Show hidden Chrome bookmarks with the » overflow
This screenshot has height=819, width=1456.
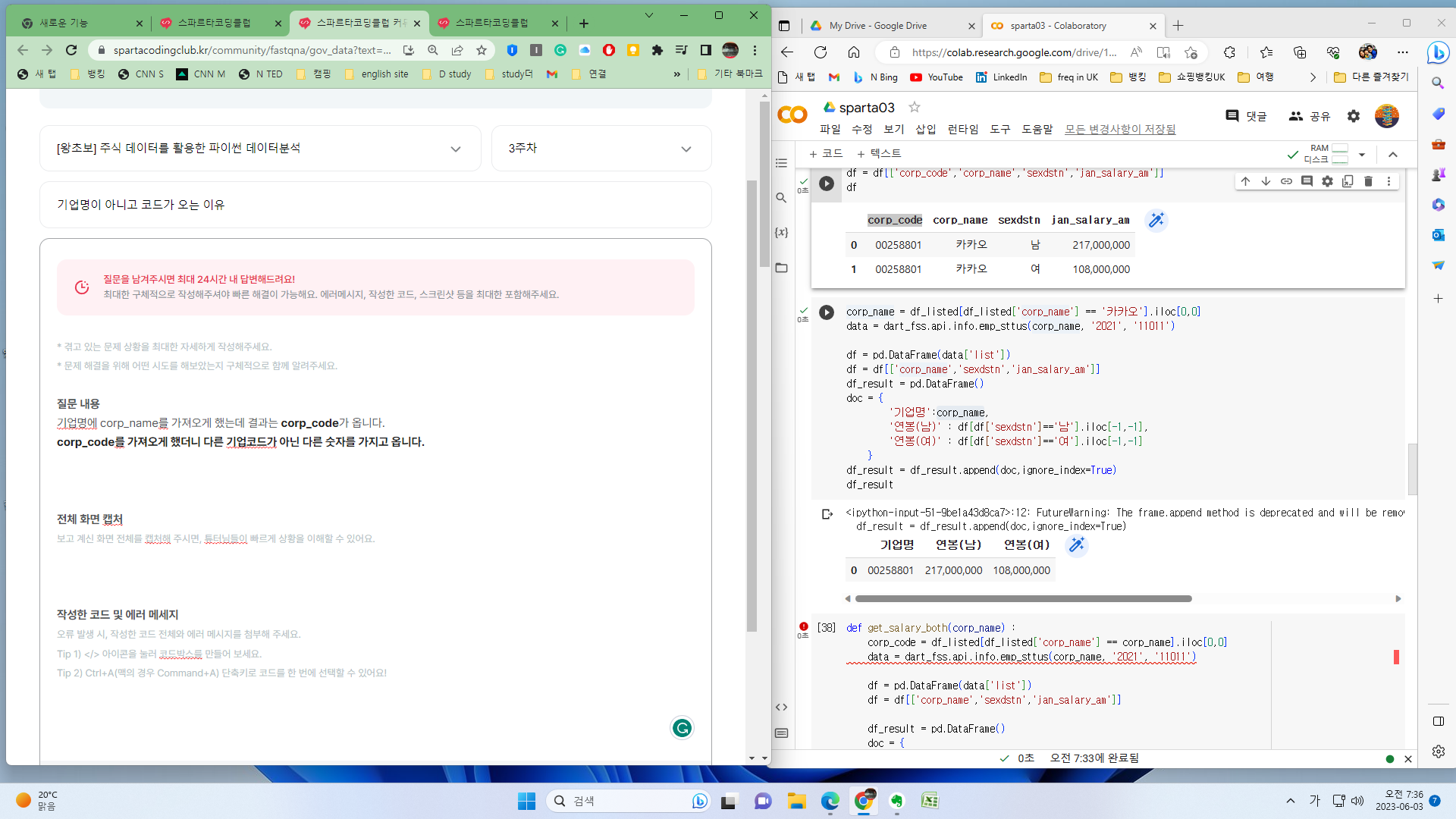(676, 74)
